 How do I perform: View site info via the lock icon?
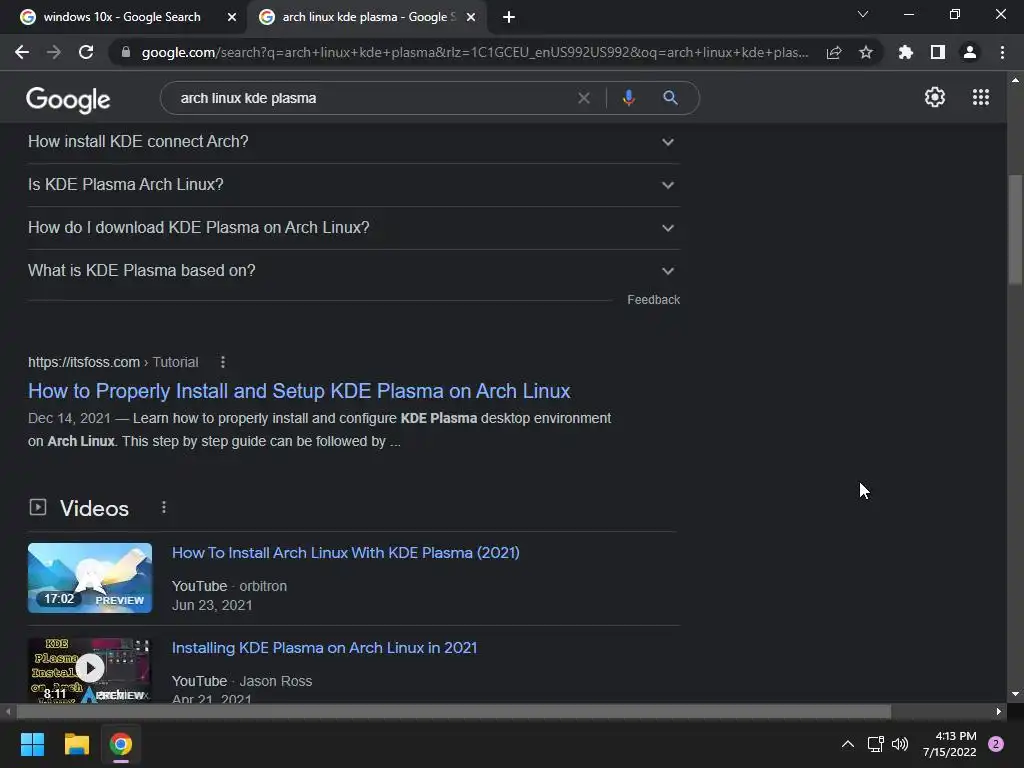pyautogui.click(x=126, y=52)
